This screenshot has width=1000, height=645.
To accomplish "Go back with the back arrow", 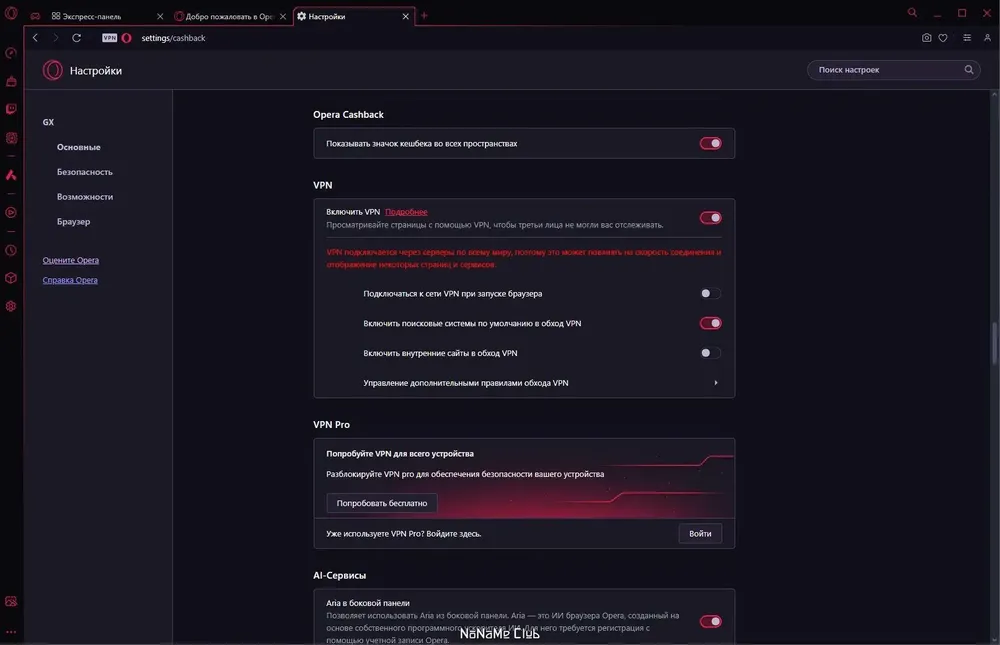I will (36, 38).
